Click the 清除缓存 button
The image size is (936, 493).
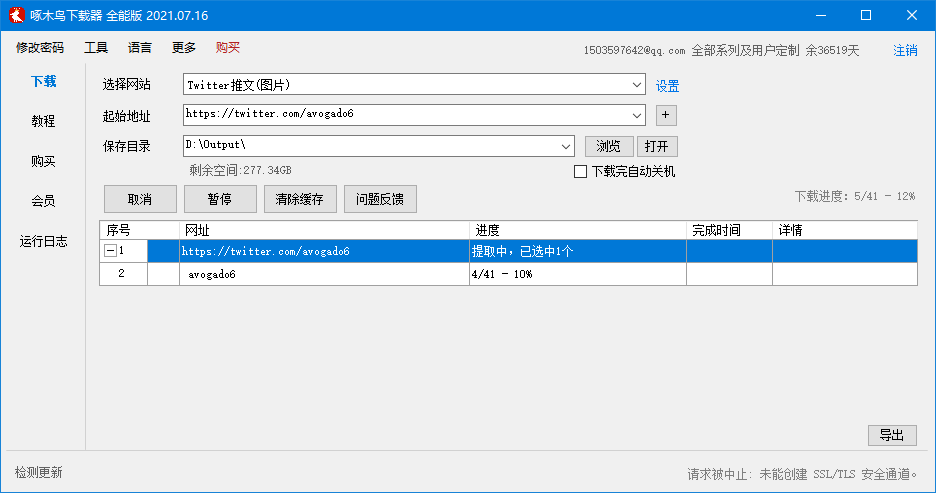(x=300, y=199)
